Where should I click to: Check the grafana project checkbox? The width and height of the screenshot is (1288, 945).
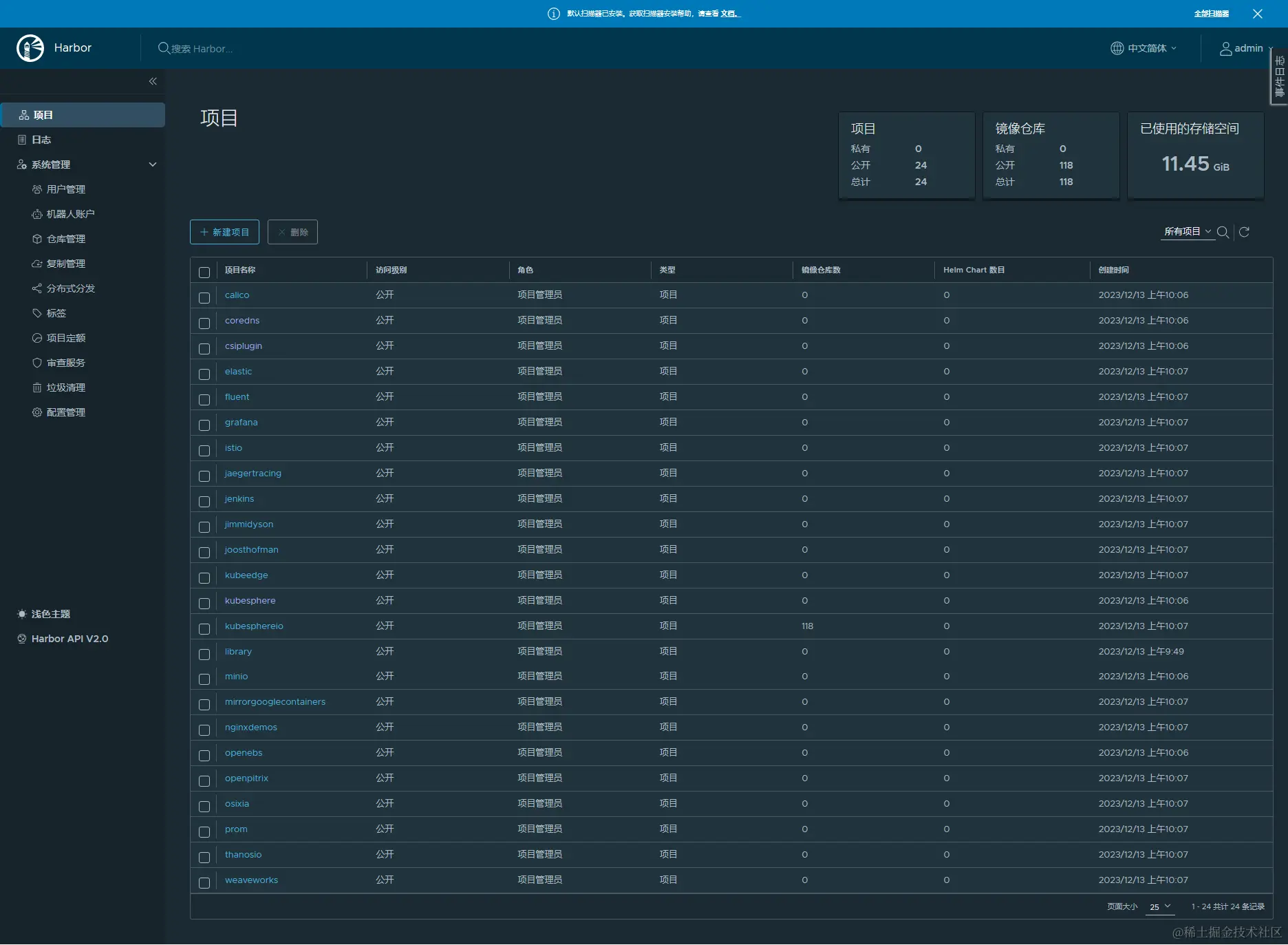point(204,425)
